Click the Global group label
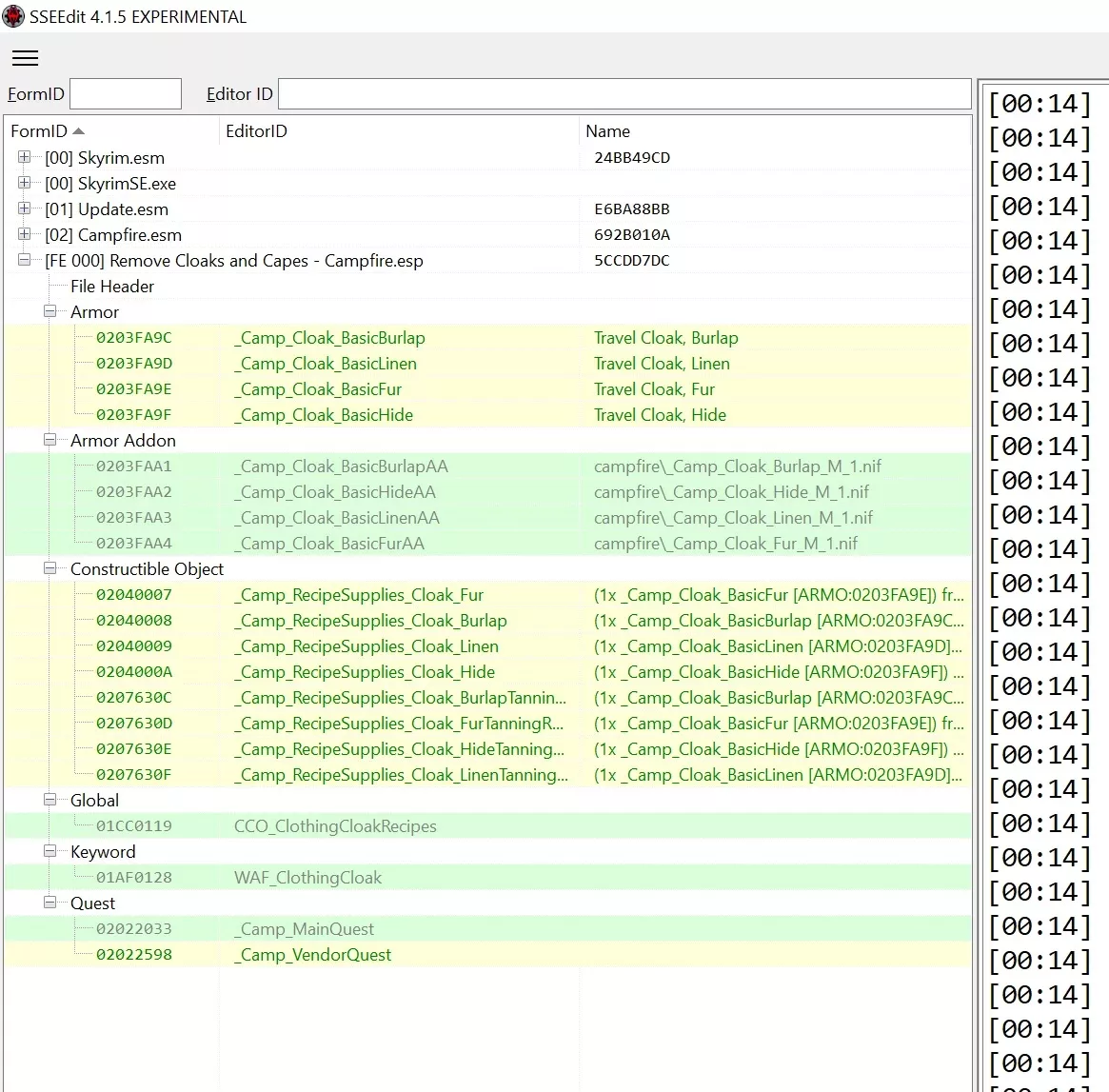 coord(95,801)
